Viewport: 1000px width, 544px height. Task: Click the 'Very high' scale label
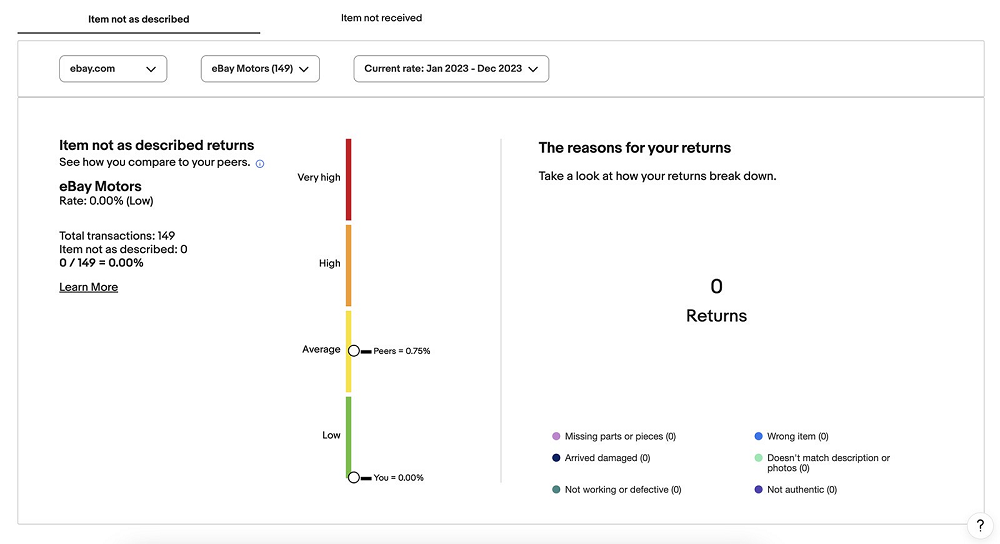point(319,177)
